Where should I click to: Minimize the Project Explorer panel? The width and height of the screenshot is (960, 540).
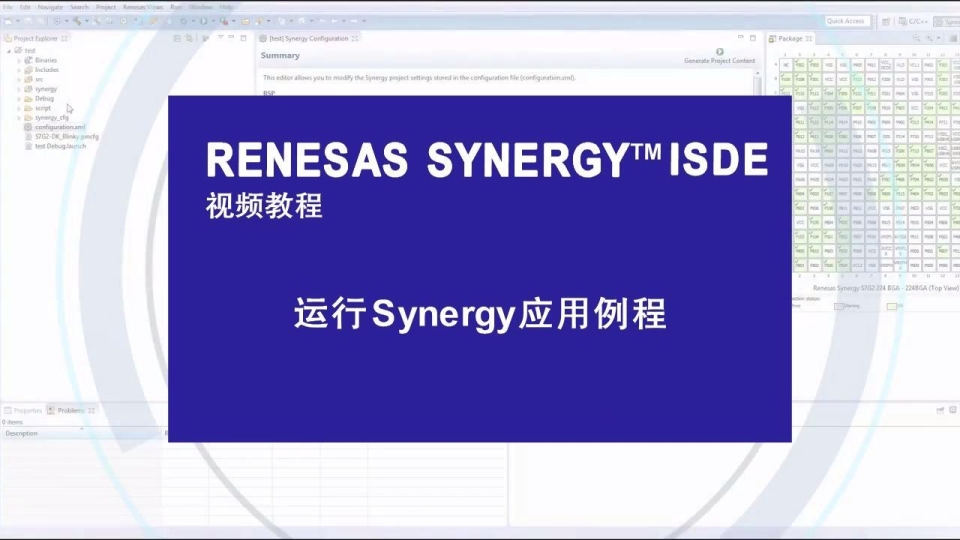click(x=231, y=38)
